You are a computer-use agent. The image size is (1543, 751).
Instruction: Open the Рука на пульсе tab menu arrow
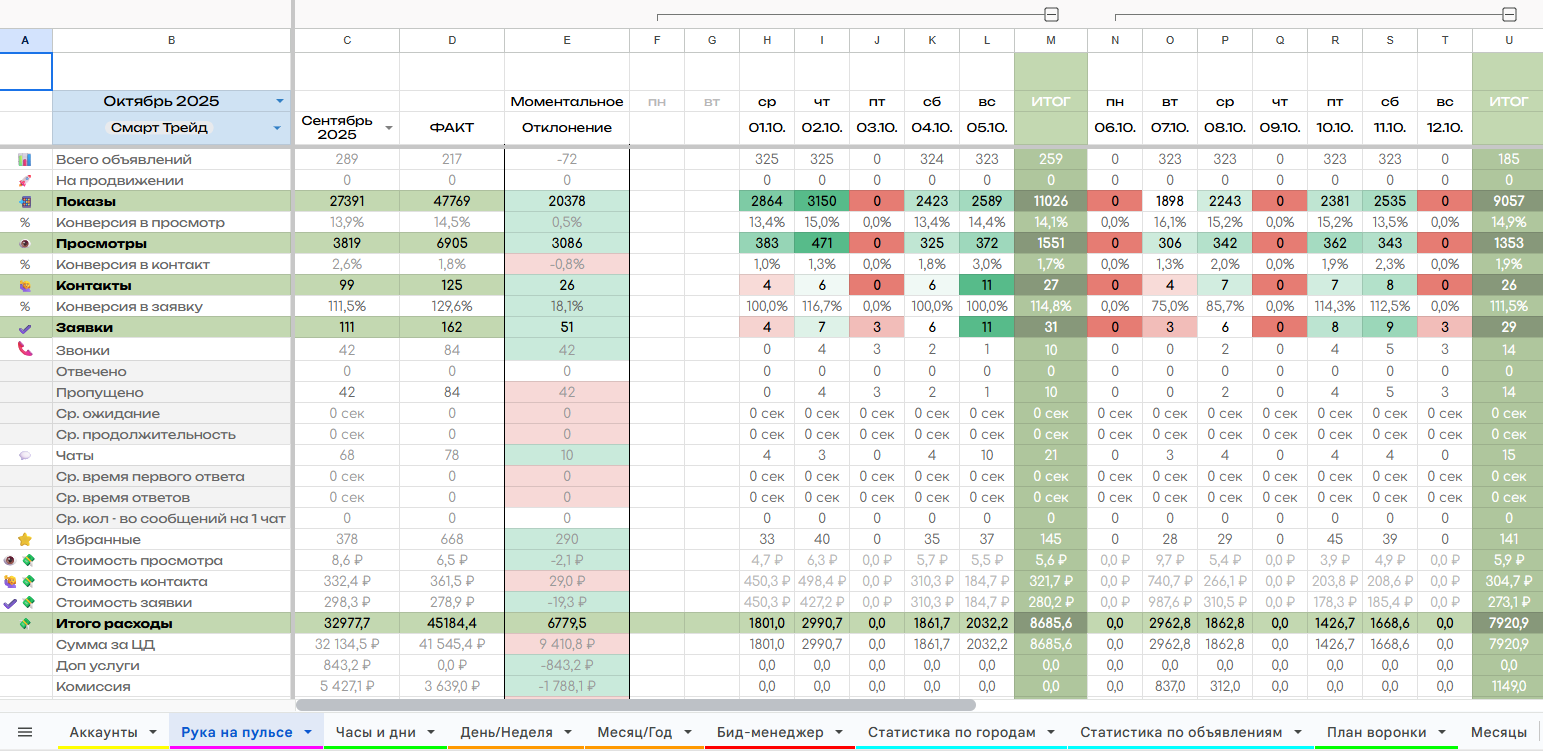pos(308,733)
